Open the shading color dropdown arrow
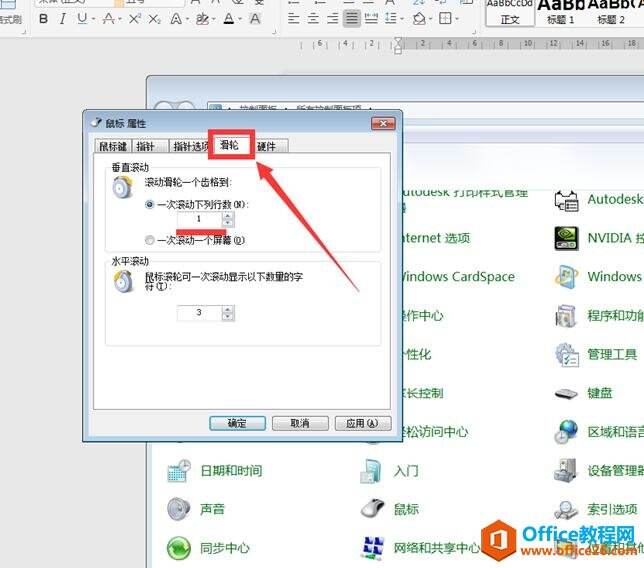Image resolution: width=644 pixels, height=568 pixels. point(430,19)
